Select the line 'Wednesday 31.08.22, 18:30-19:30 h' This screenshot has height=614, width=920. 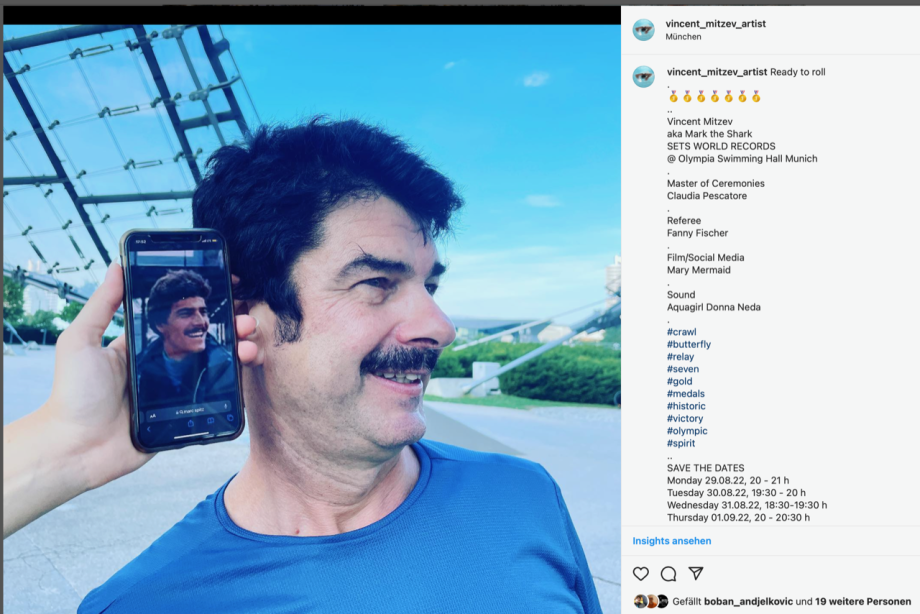tap(747, 505)
